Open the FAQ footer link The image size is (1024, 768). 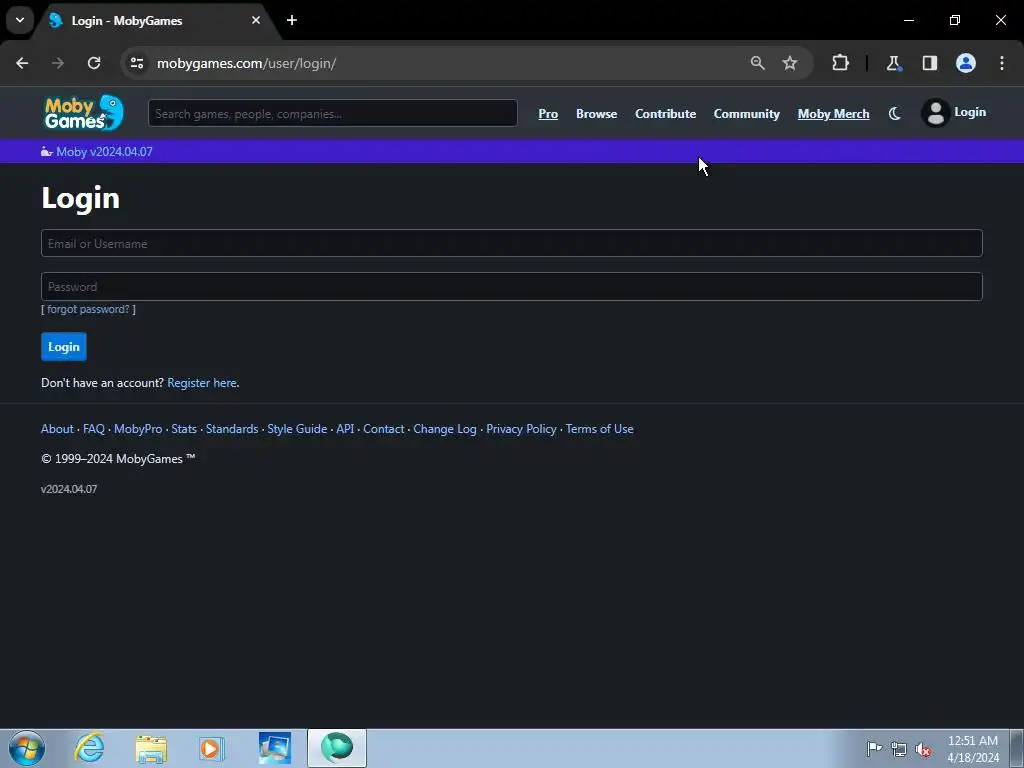[93, 428]
